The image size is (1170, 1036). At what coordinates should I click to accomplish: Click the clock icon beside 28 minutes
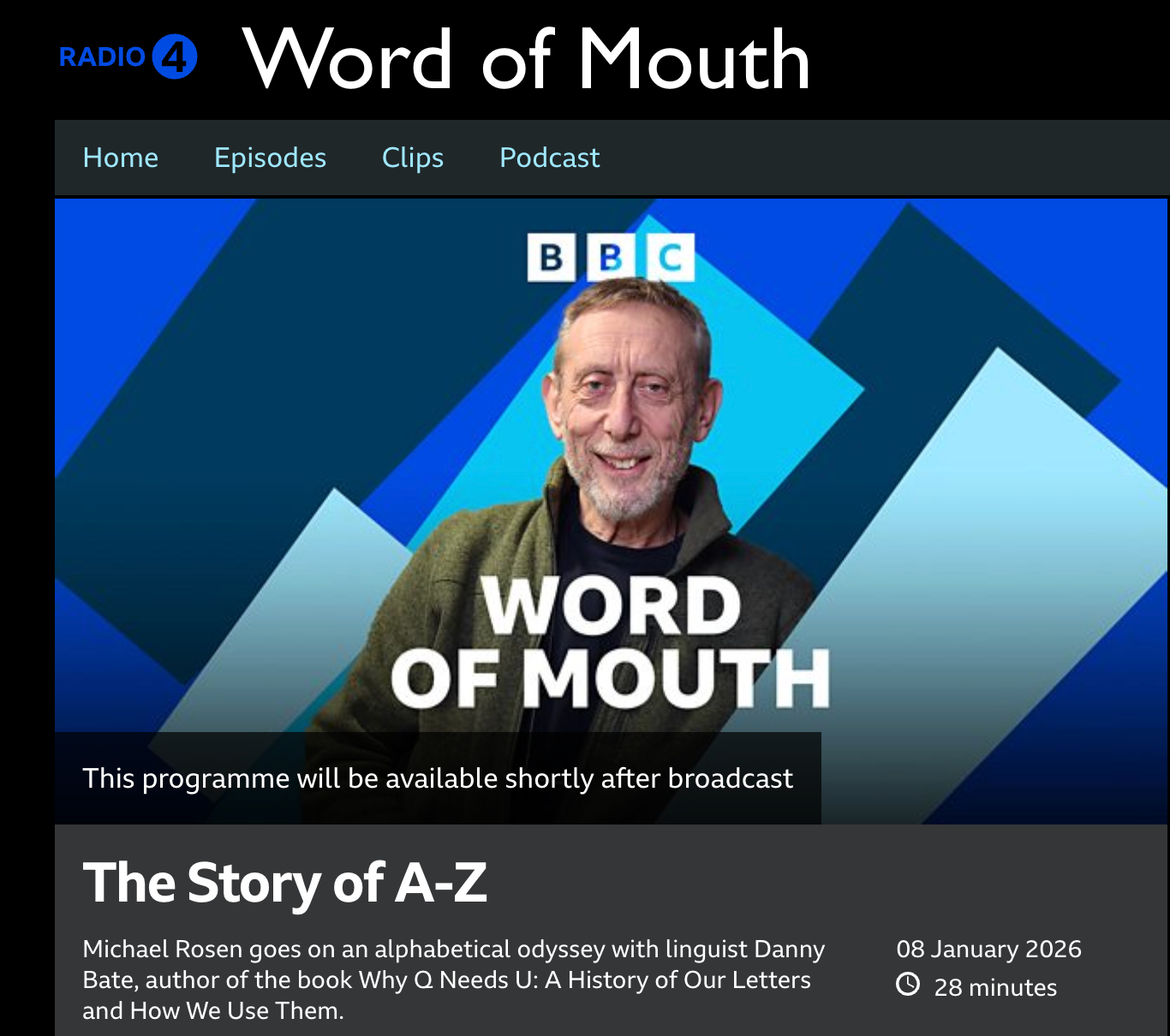(x=908, y=985)
